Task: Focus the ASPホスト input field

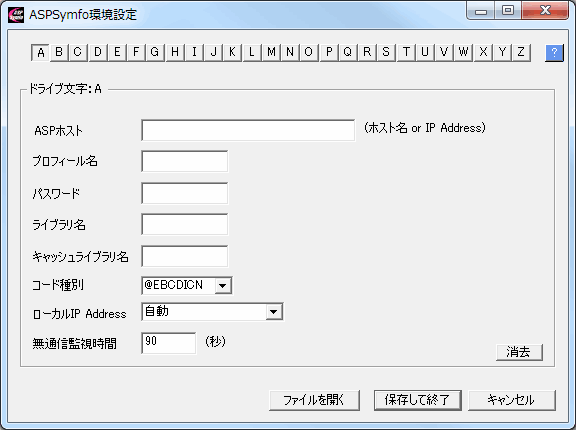Action: coord(248,130)
